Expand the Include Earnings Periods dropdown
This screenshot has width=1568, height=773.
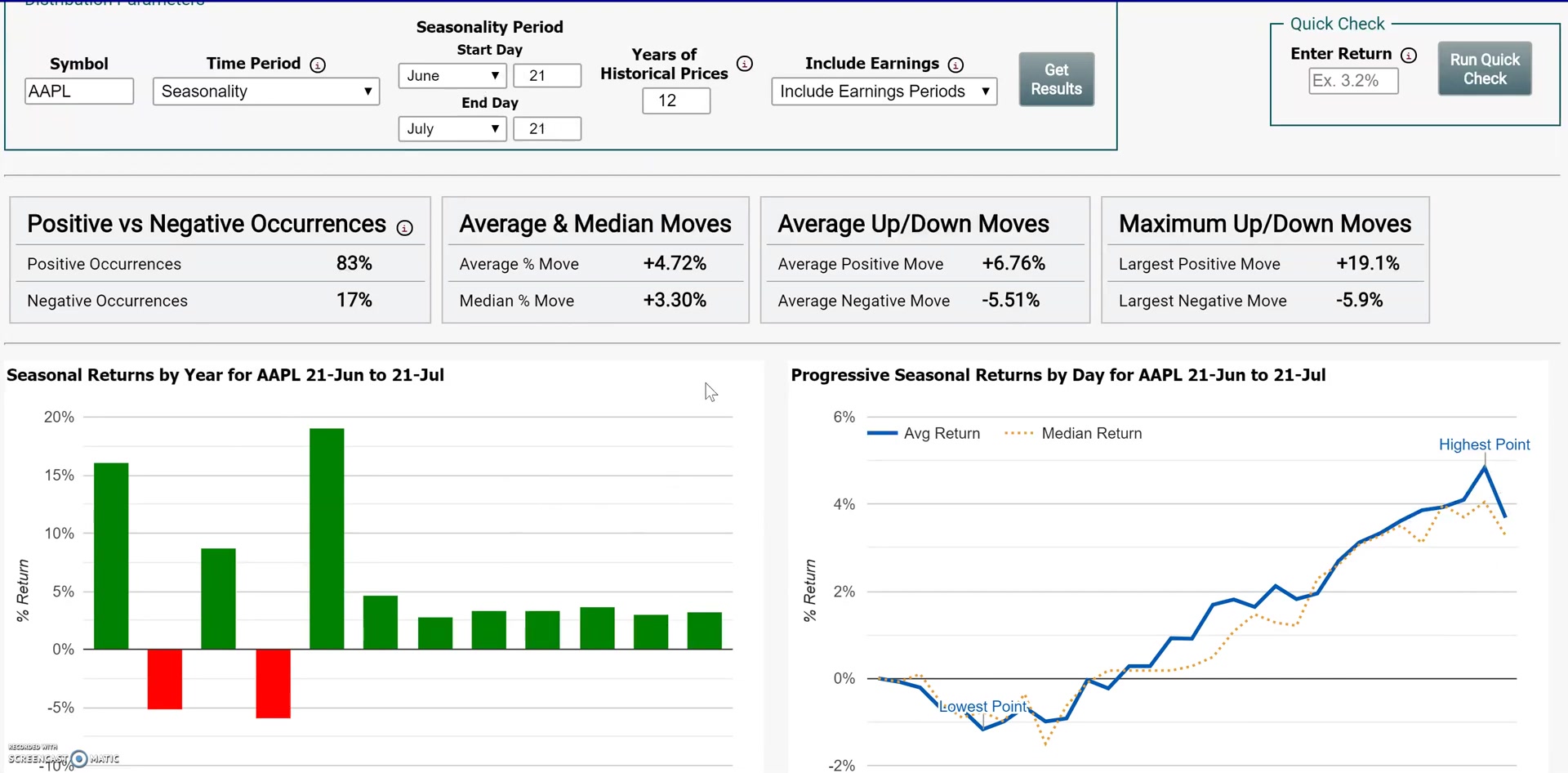click(x=884, y=92)
